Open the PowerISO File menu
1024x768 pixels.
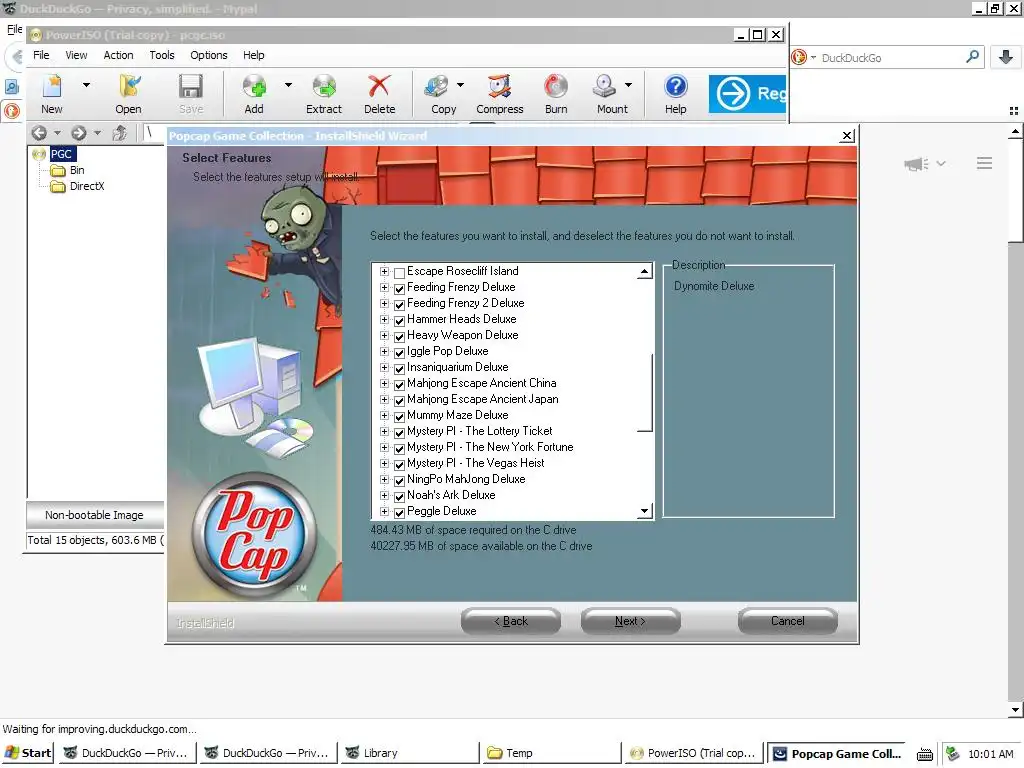41,55
